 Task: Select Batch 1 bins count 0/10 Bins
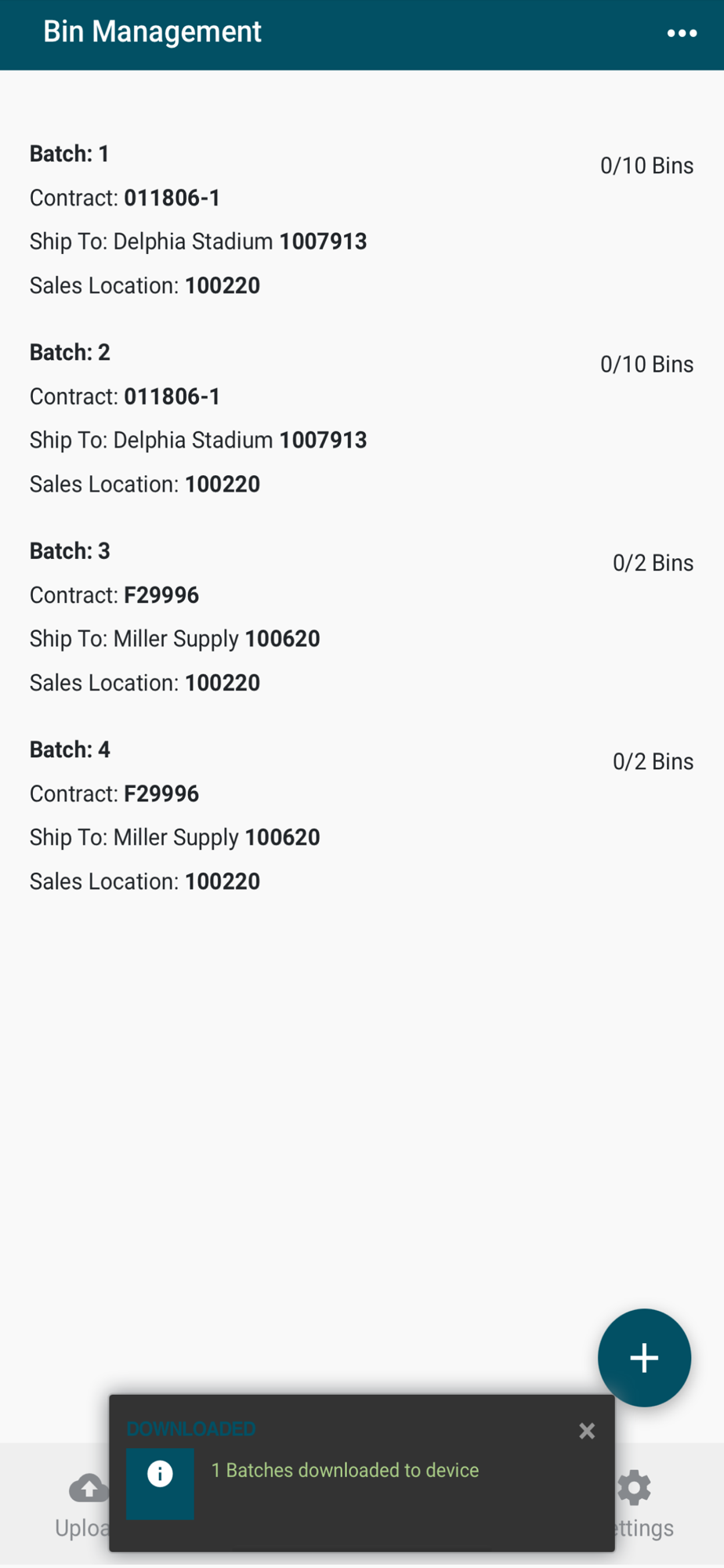[x=646, y=166]
